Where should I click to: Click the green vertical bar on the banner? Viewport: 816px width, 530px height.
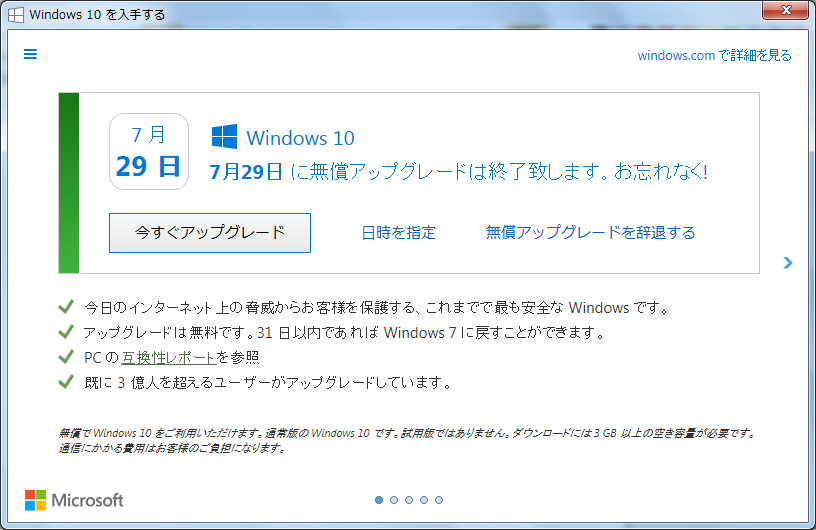point(68,182)
